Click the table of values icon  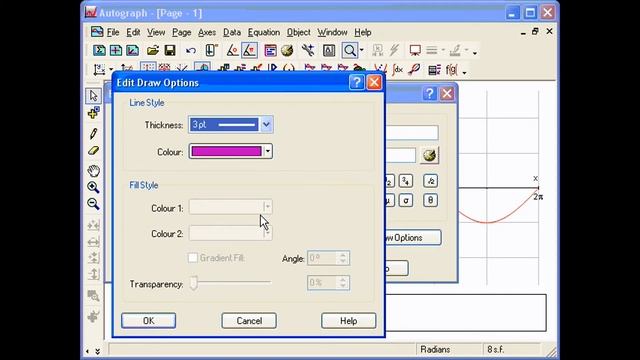click(434, 70)
